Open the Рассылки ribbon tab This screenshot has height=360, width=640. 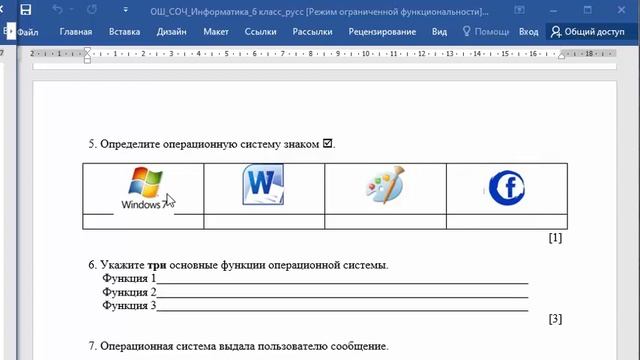click(x=312, y=32)
